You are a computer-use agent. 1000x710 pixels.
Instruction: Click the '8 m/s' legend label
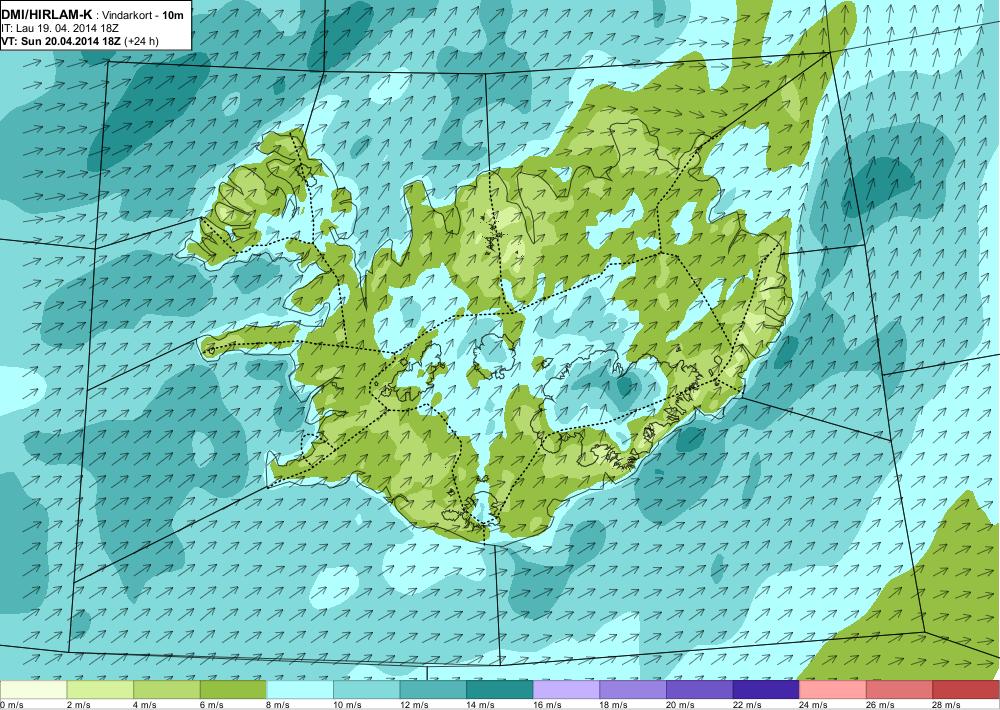(x=279, y=704)
